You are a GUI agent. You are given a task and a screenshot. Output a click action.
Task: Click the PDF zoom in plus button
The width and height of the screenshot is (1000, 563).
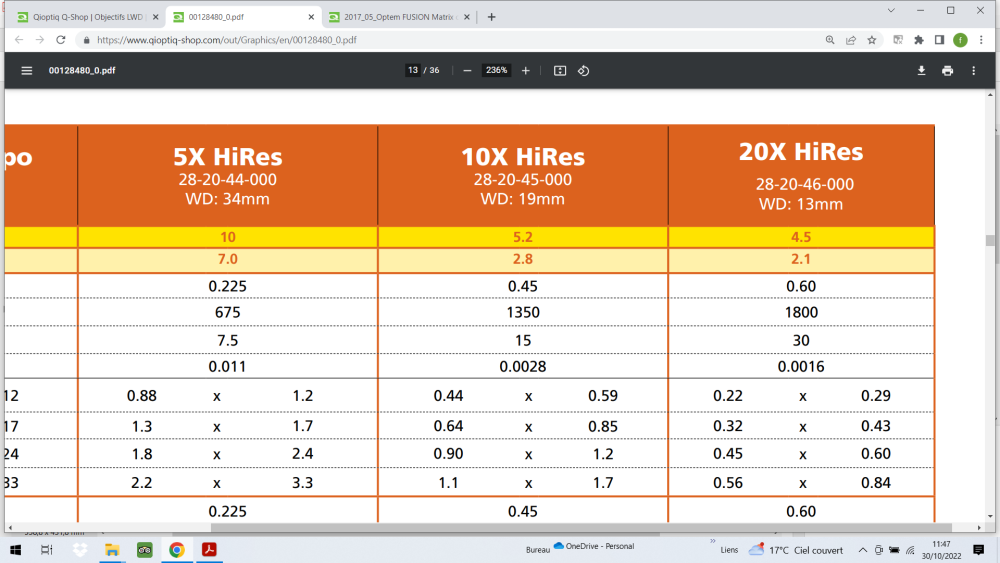click(526, 71)
